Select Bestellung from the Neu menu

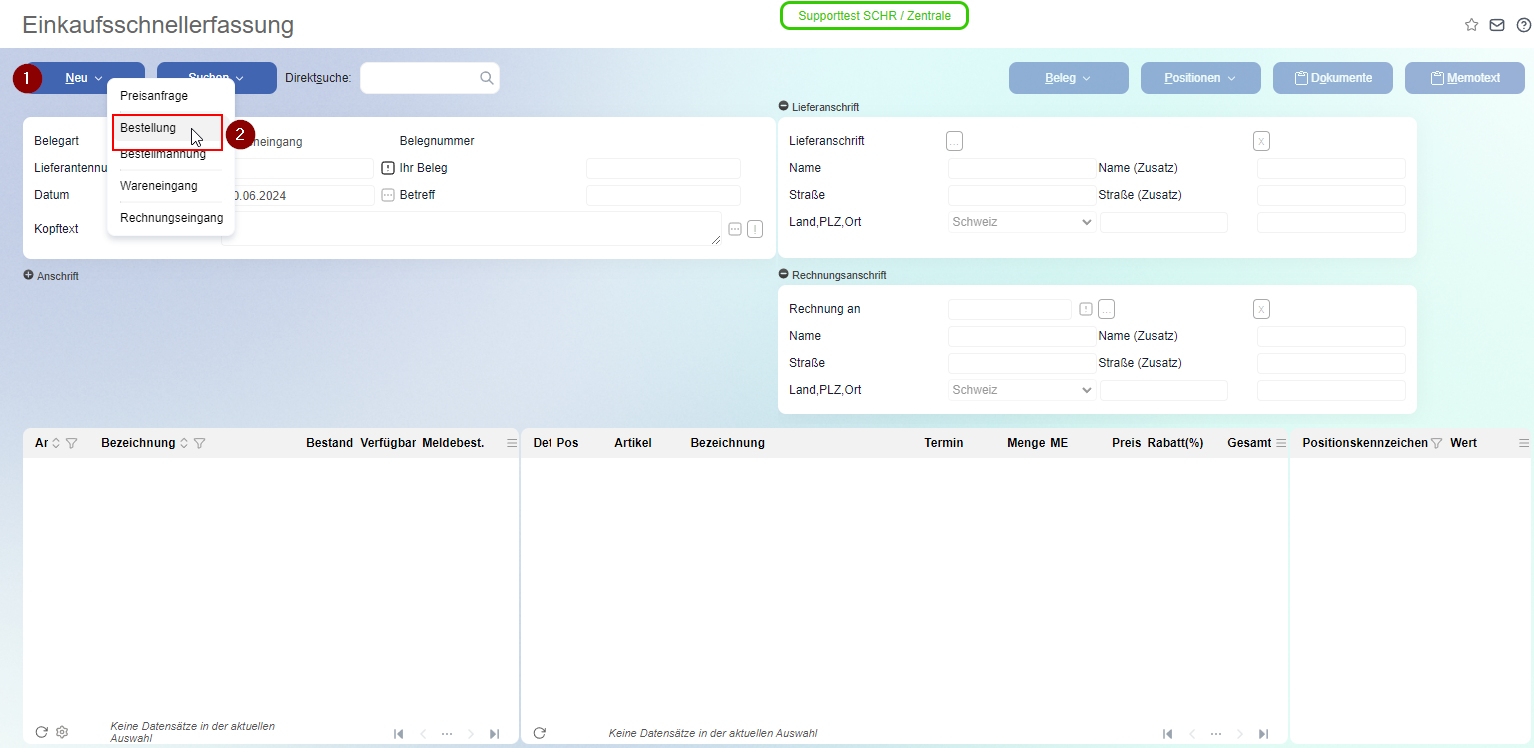point(148,128)
